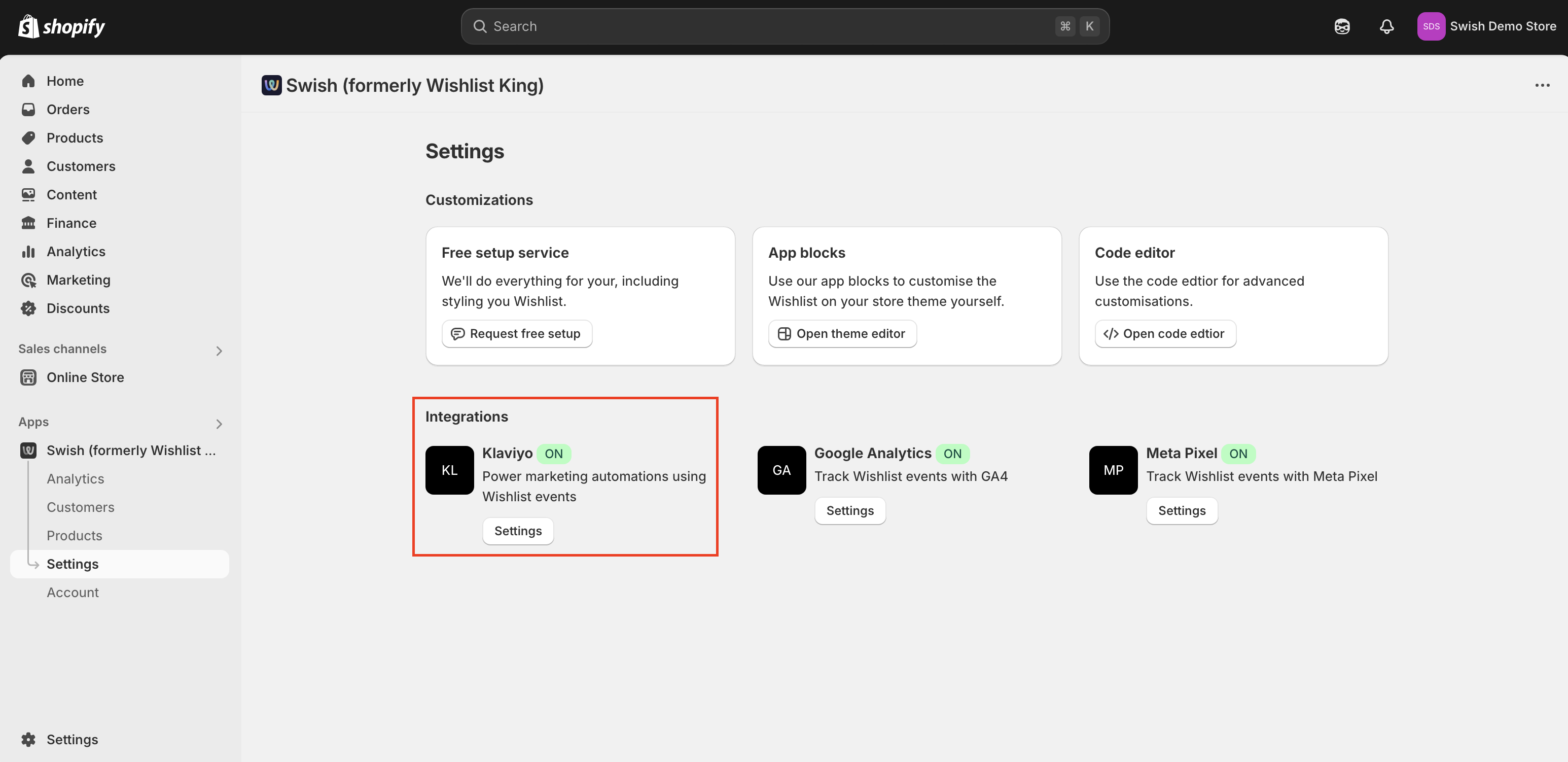1568x762 pixels.
Task: Go to Orders in sidebar
Action: [67, 110]
